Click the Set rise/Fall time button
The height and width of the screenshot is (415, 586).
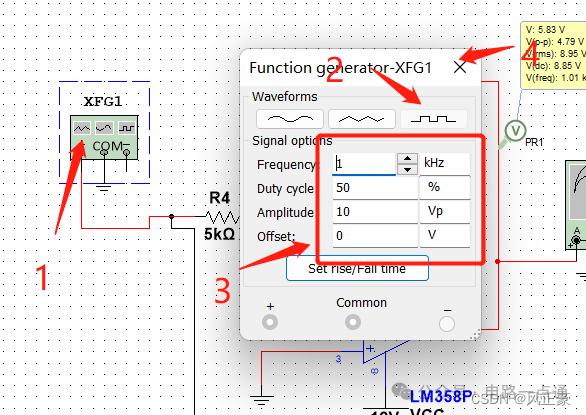[357, 268]
